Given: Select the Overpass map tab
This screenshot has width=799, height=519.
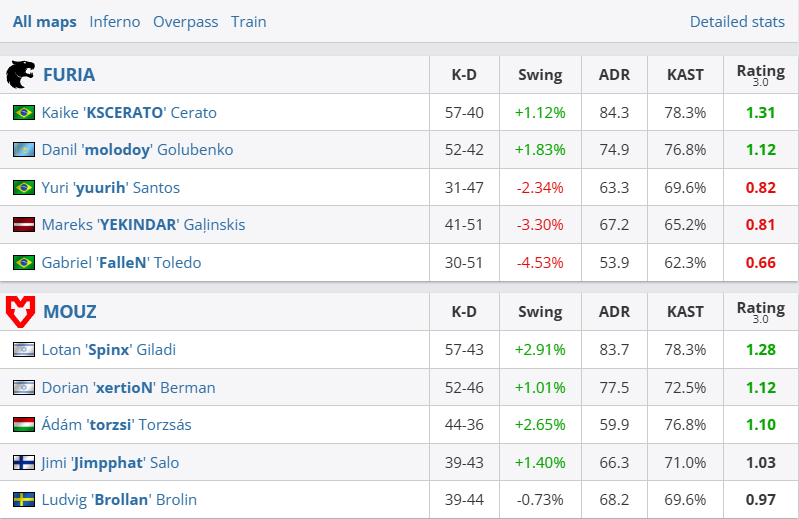Looking at the screenshot, I should 185,21.
